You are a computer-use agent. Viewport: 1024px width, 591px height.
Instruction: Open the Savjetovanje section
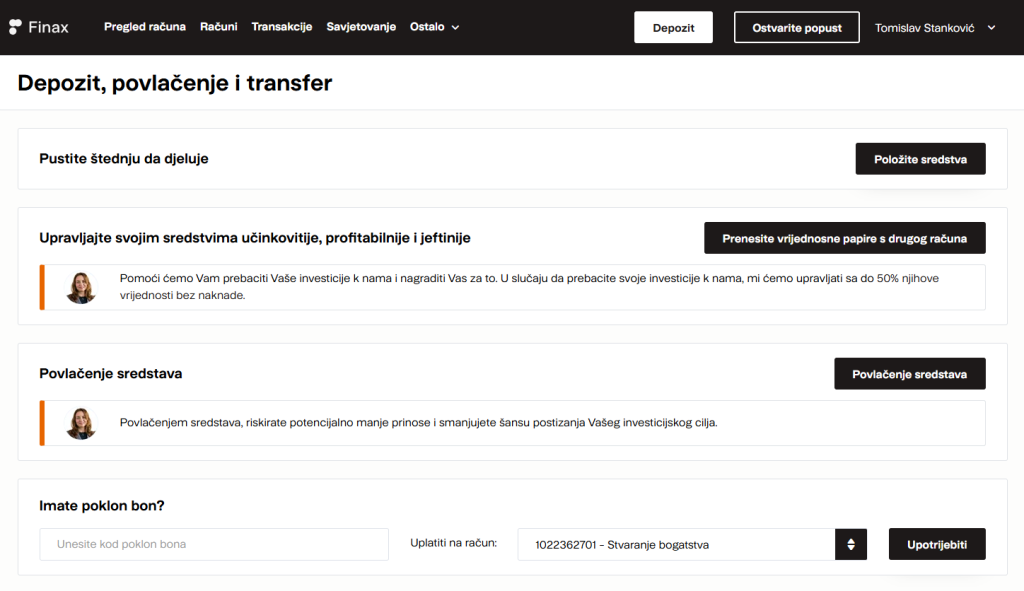(361, 27)
